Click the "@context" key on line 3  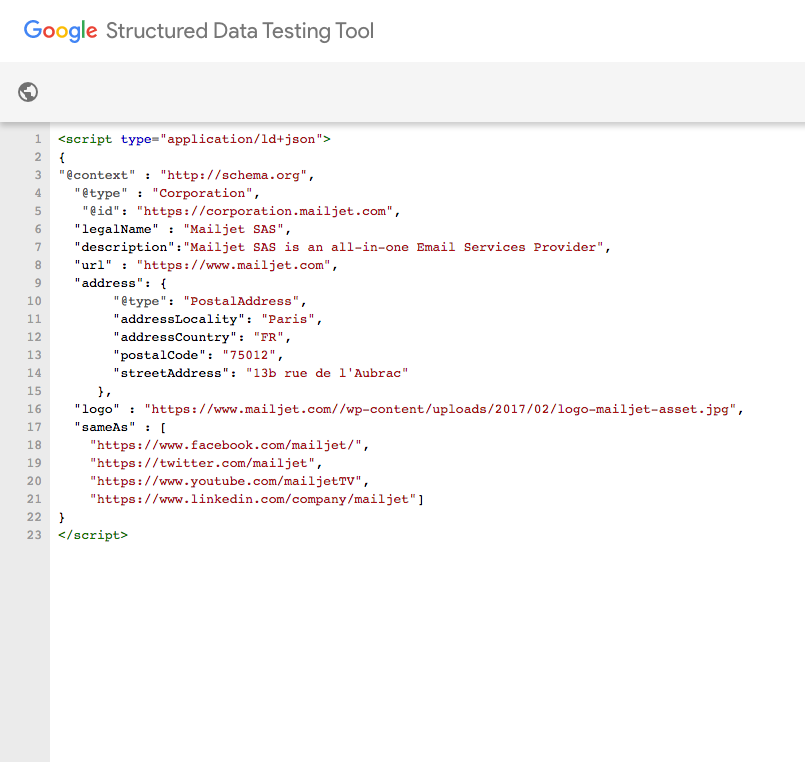pyautogui.click(x=97, y=175)
